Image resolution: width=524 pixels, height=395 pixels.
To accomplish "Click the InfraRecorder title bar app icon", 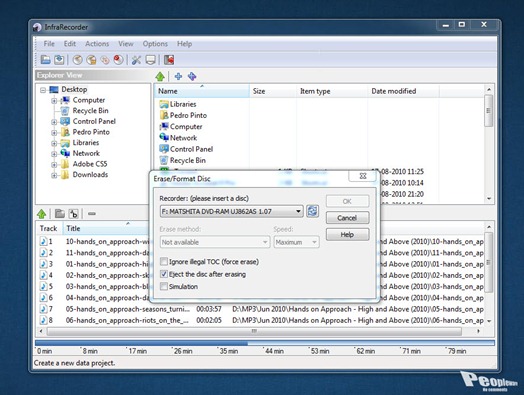I will [37, 27].
